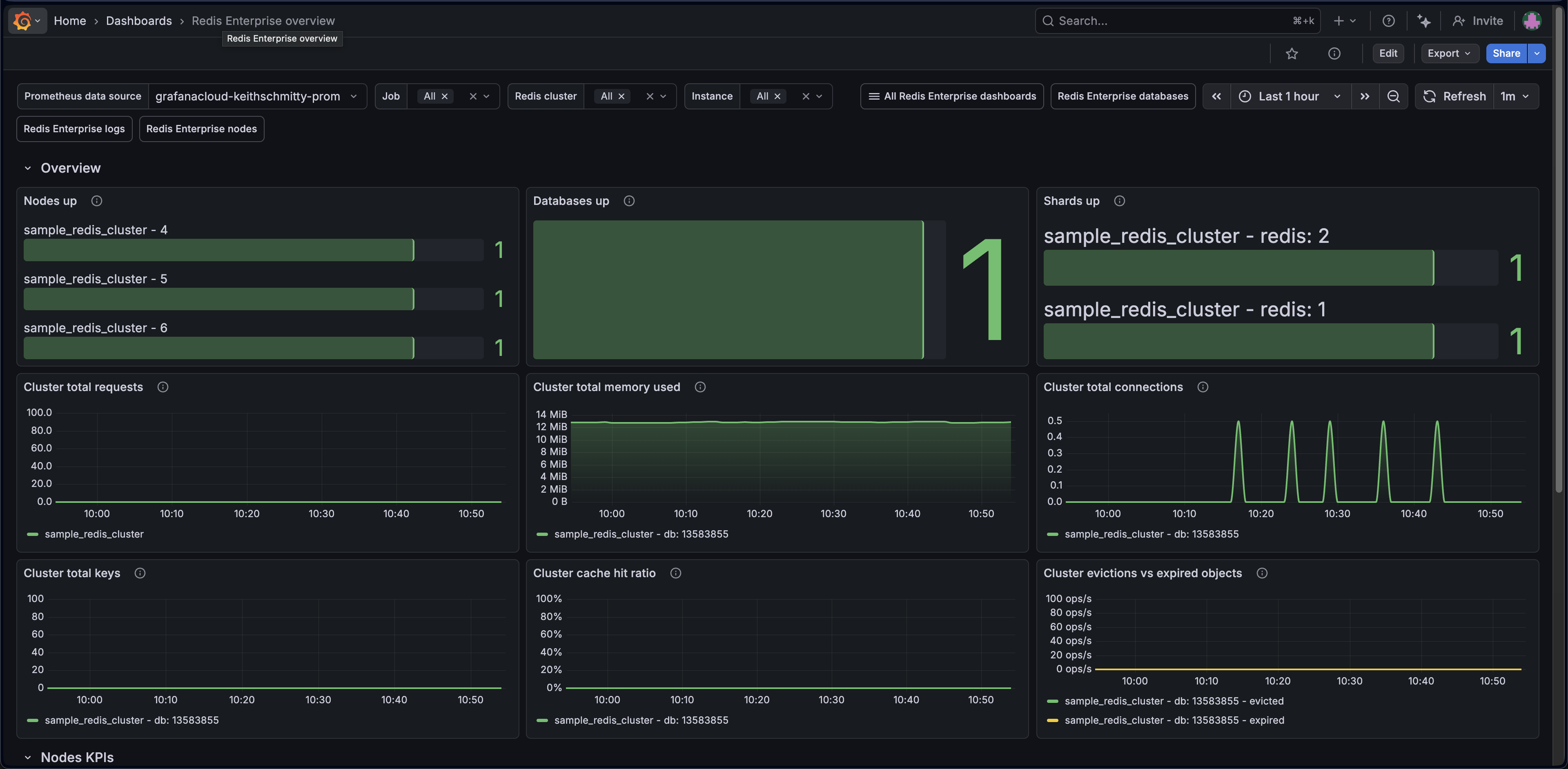Go to Dashboards breadcrumb
This screenshot has height=769, width=1568.
pyautogui.click(x=139, y=21)
